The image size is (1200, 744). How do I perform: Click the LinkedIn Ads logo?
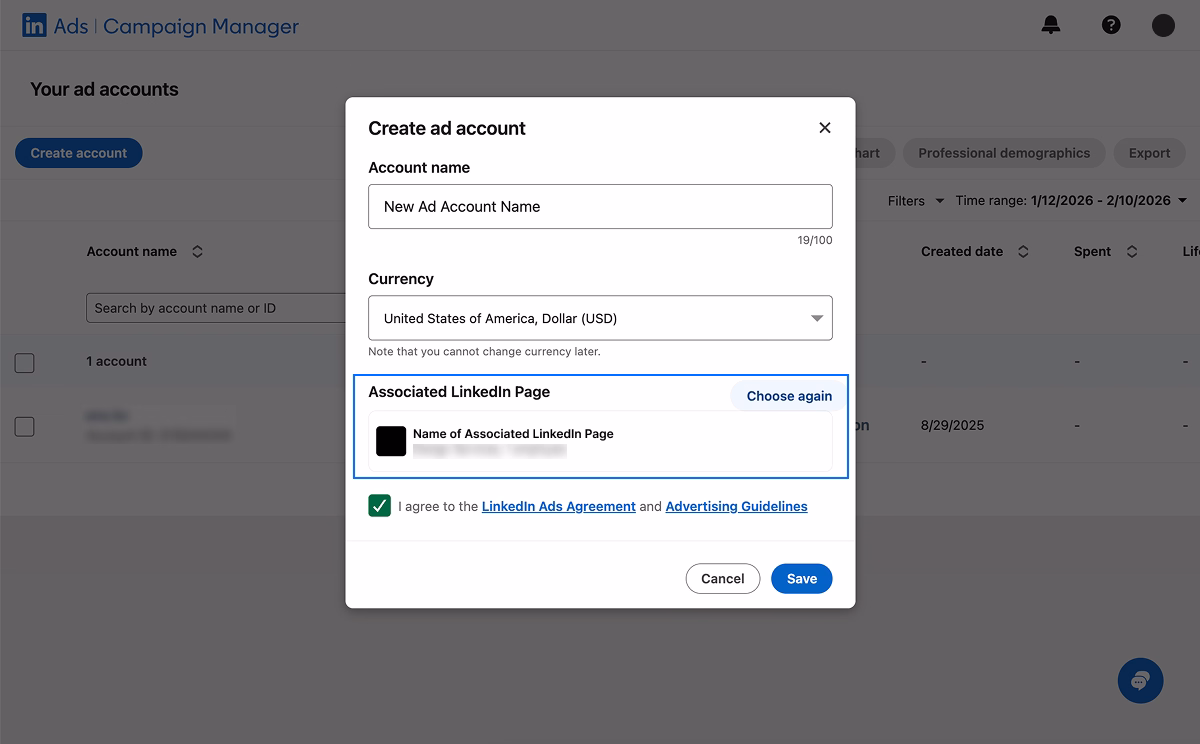34,24
